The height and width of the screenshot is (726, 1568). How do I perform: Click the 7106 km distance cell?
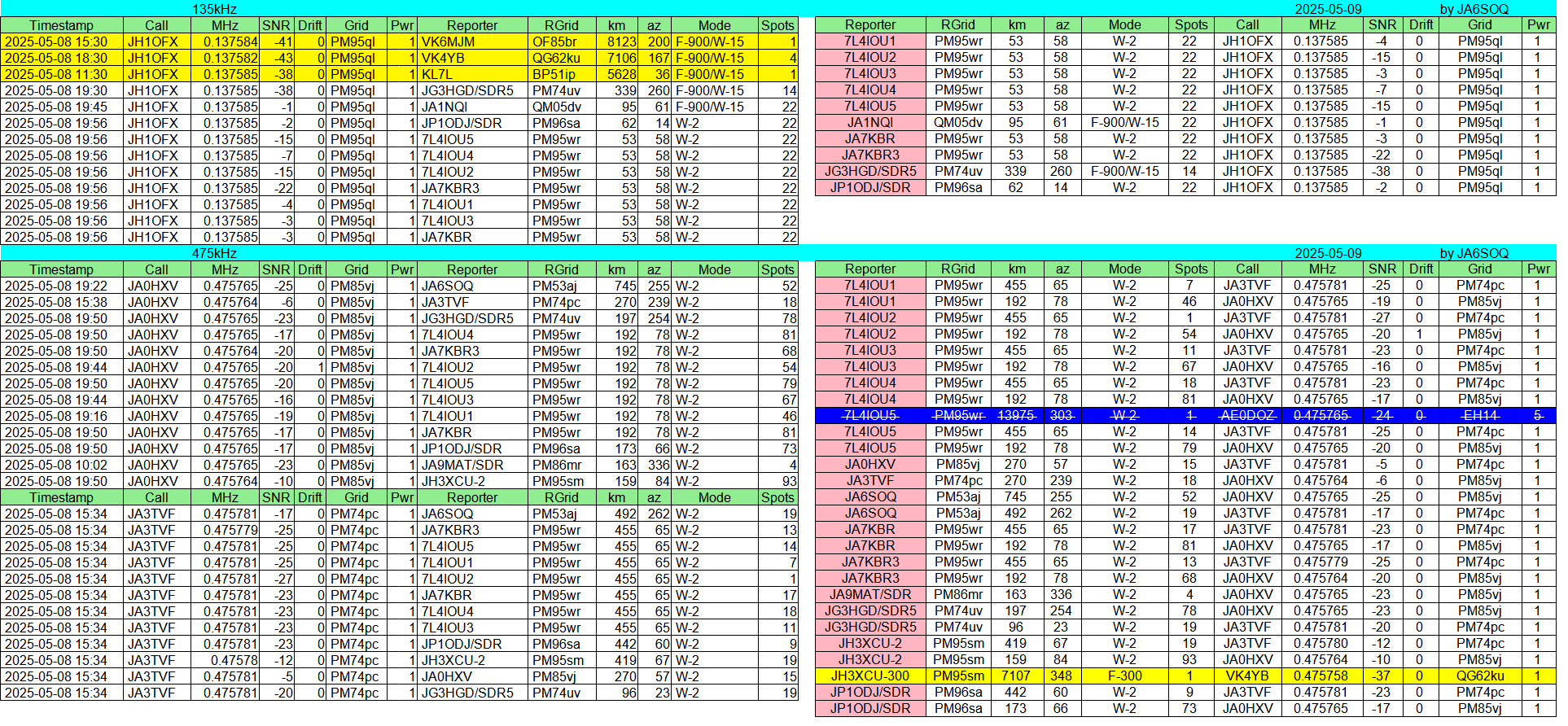click(x=617, y=58)
